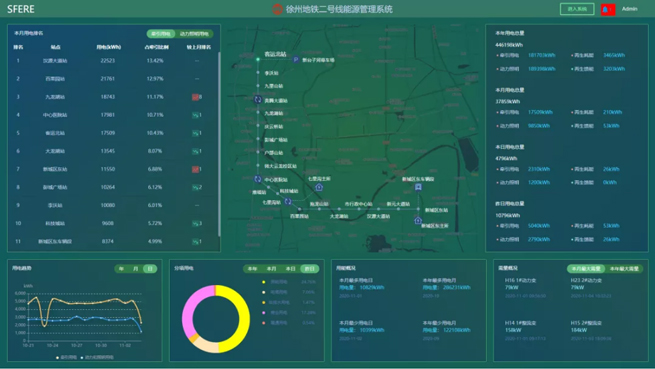Screen dimensions: 655x369
Task: Open the red notification bell icon
Action: click(607, 9)
